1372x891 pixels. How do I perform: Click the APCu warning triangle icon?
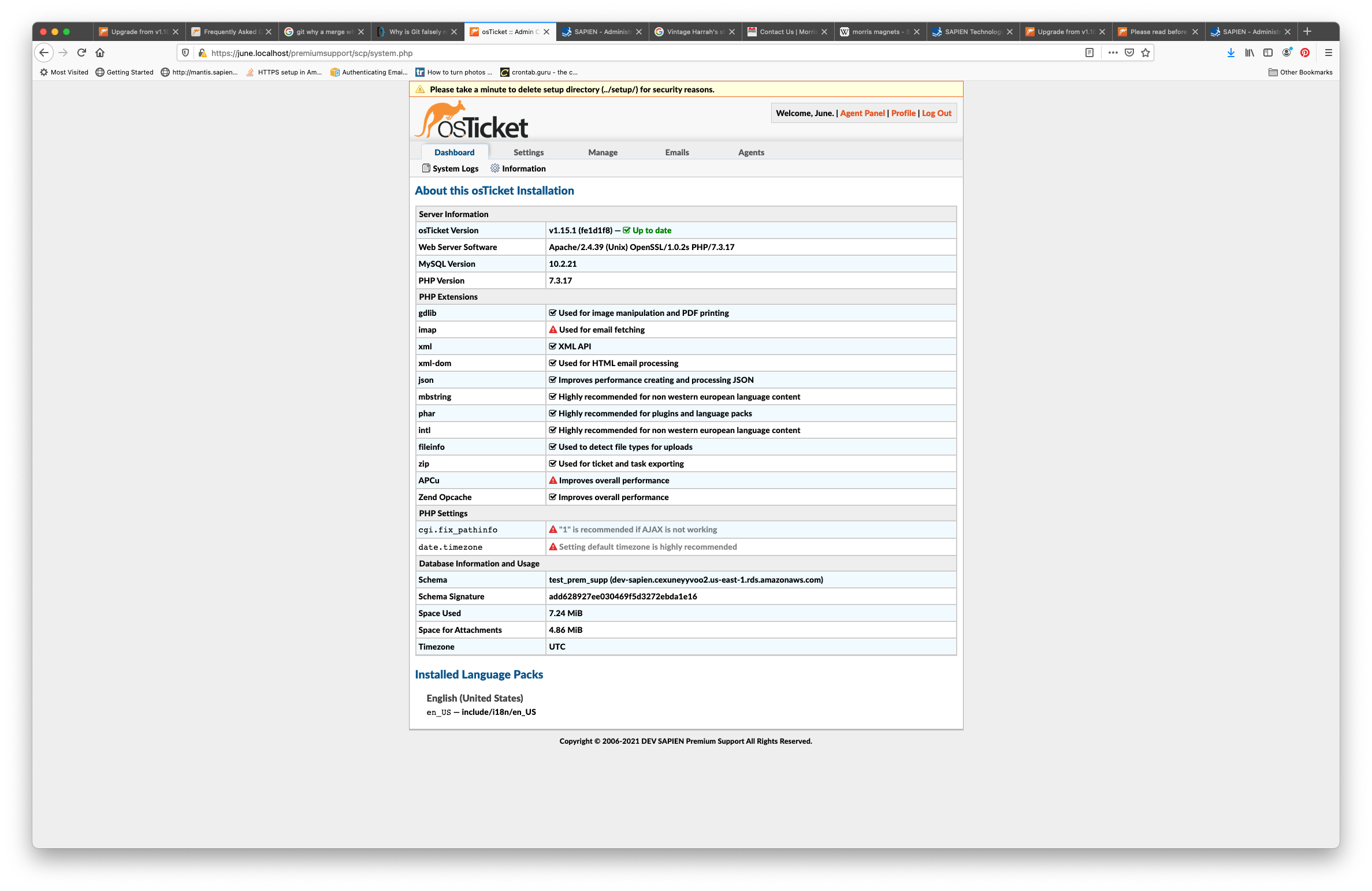point(553,480)
